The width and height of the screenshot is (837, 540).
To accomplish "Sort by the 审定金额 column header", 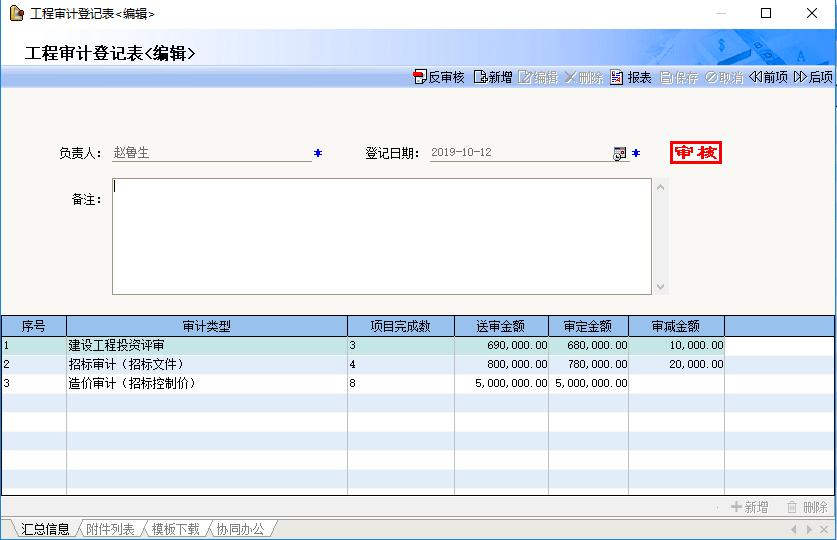I will pos(588,326).
